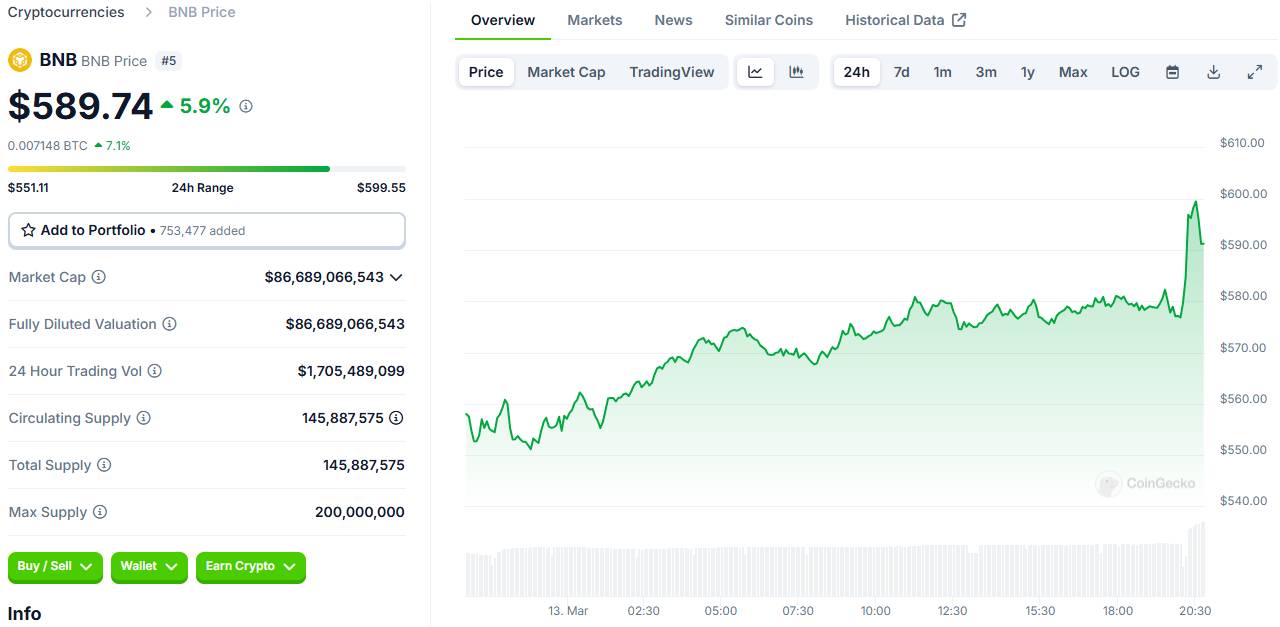Select the 7d time range
Screen dimensions: 1280x627
(901, 72)
